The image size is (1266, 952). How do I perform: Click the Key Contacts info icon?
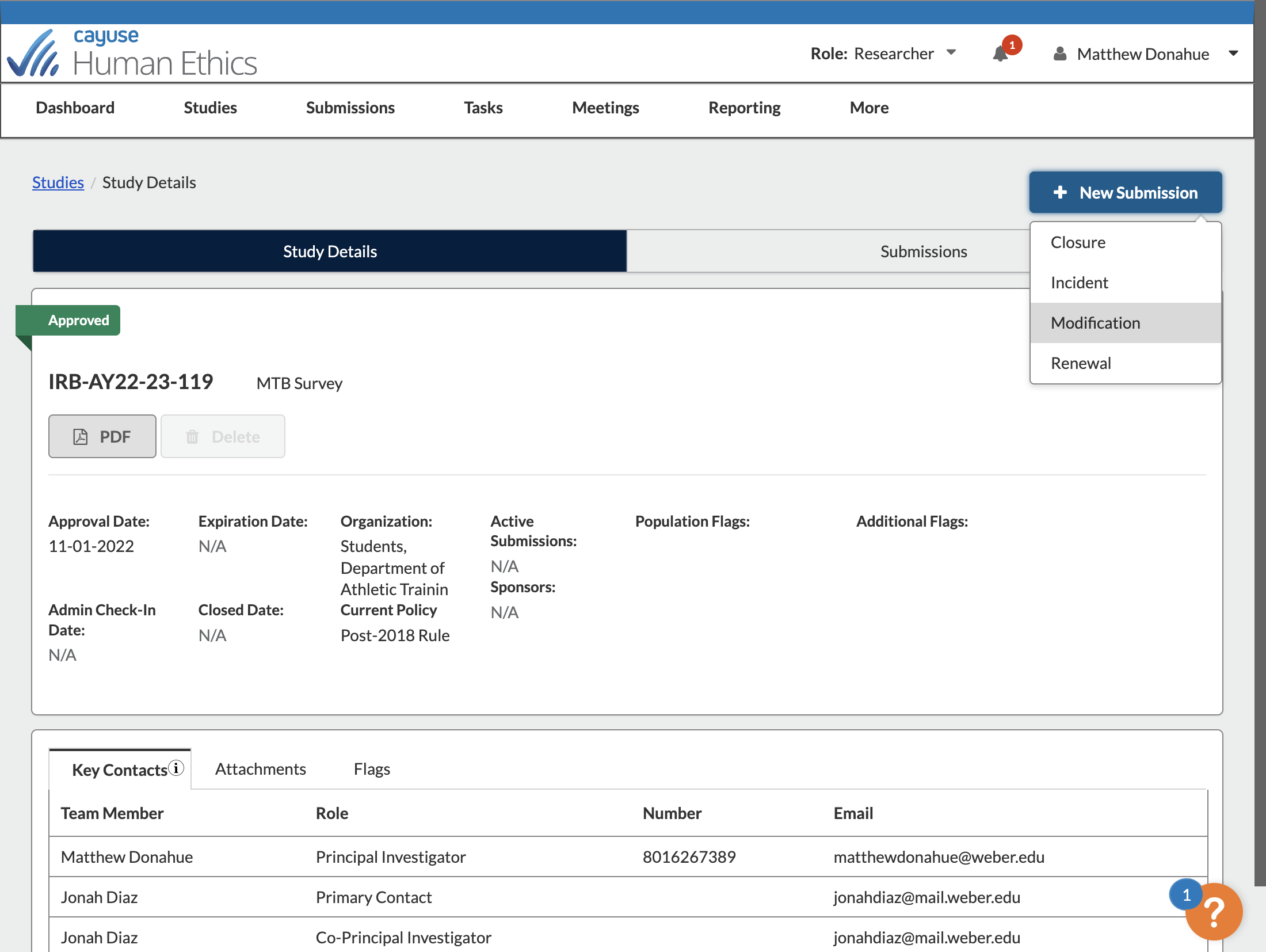[x=177, y=768]
